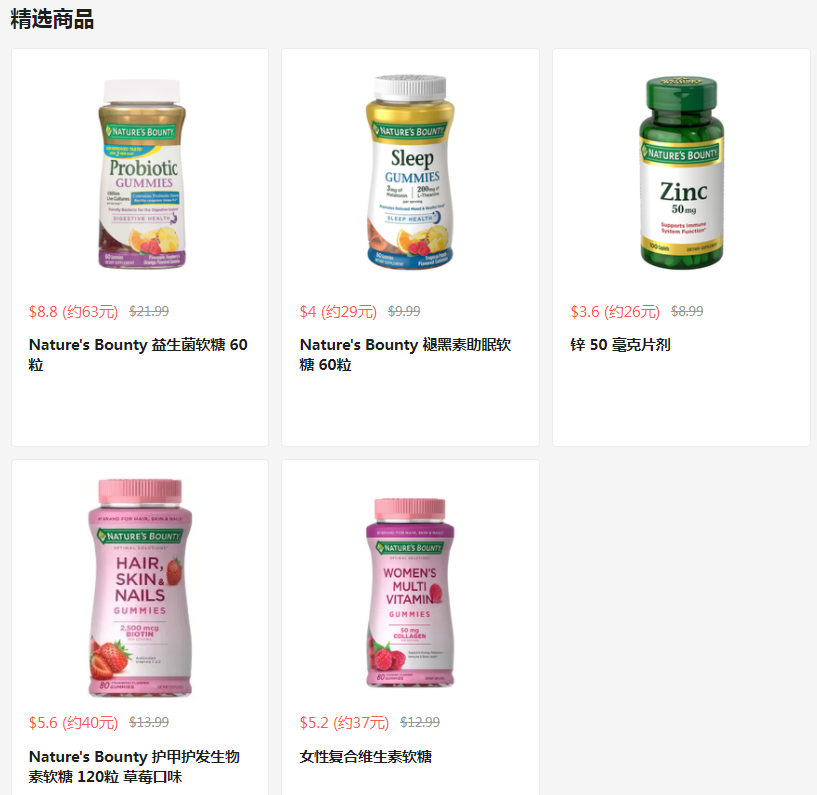Click the $4 (约29元) sale price
Screen dimensions: 817x795
pyautogui.click(x=338, y=312)
